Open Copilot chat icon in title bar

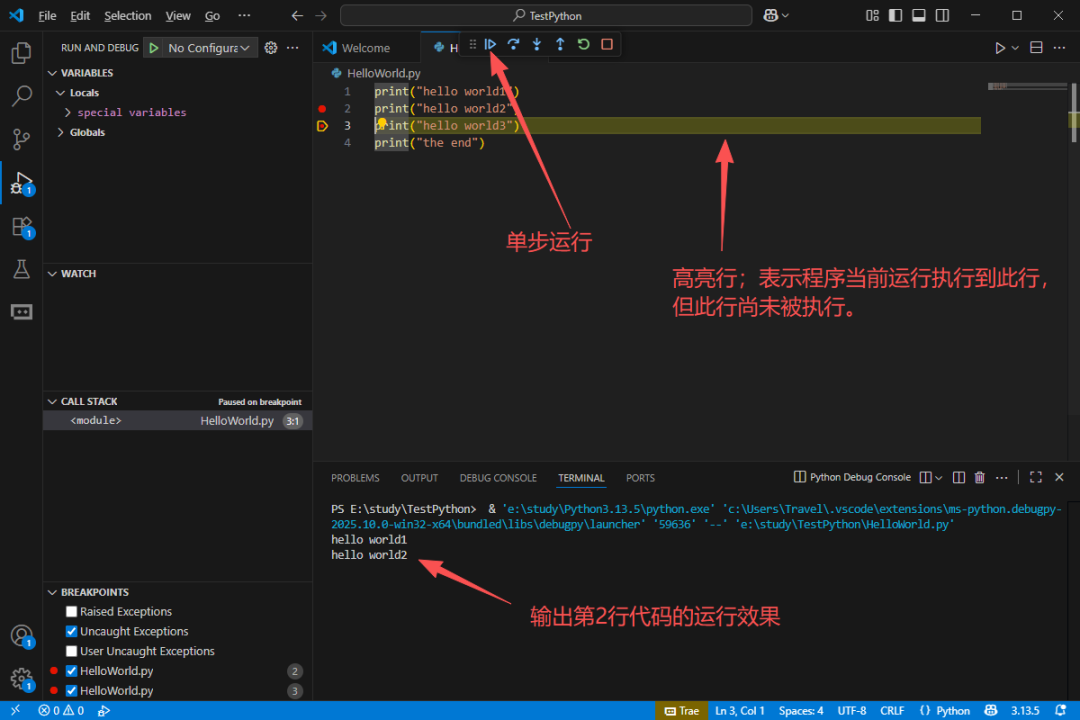[x=771, y=15]
